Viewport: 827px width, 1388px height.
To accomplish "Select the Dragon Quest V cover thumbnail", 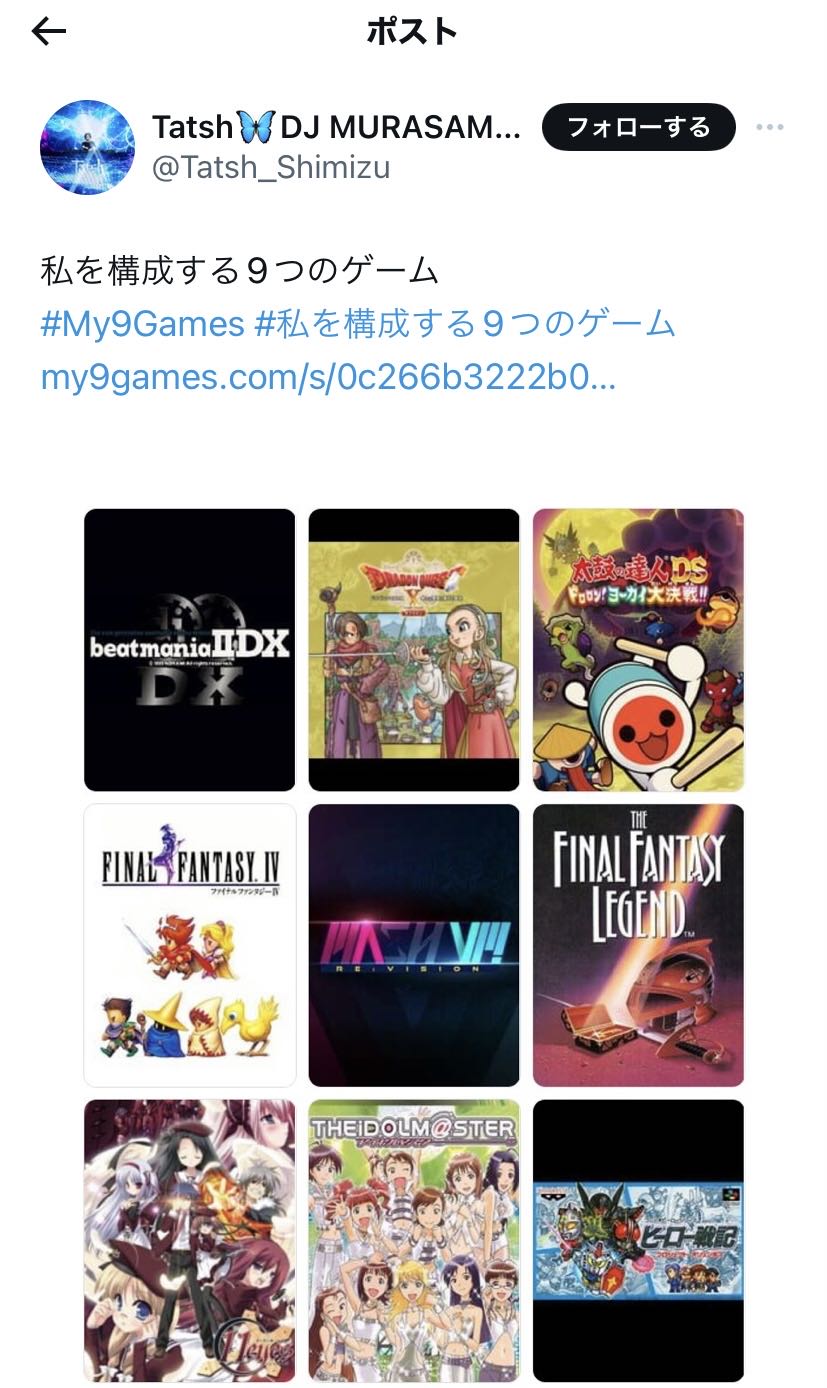I will [414, 650].
